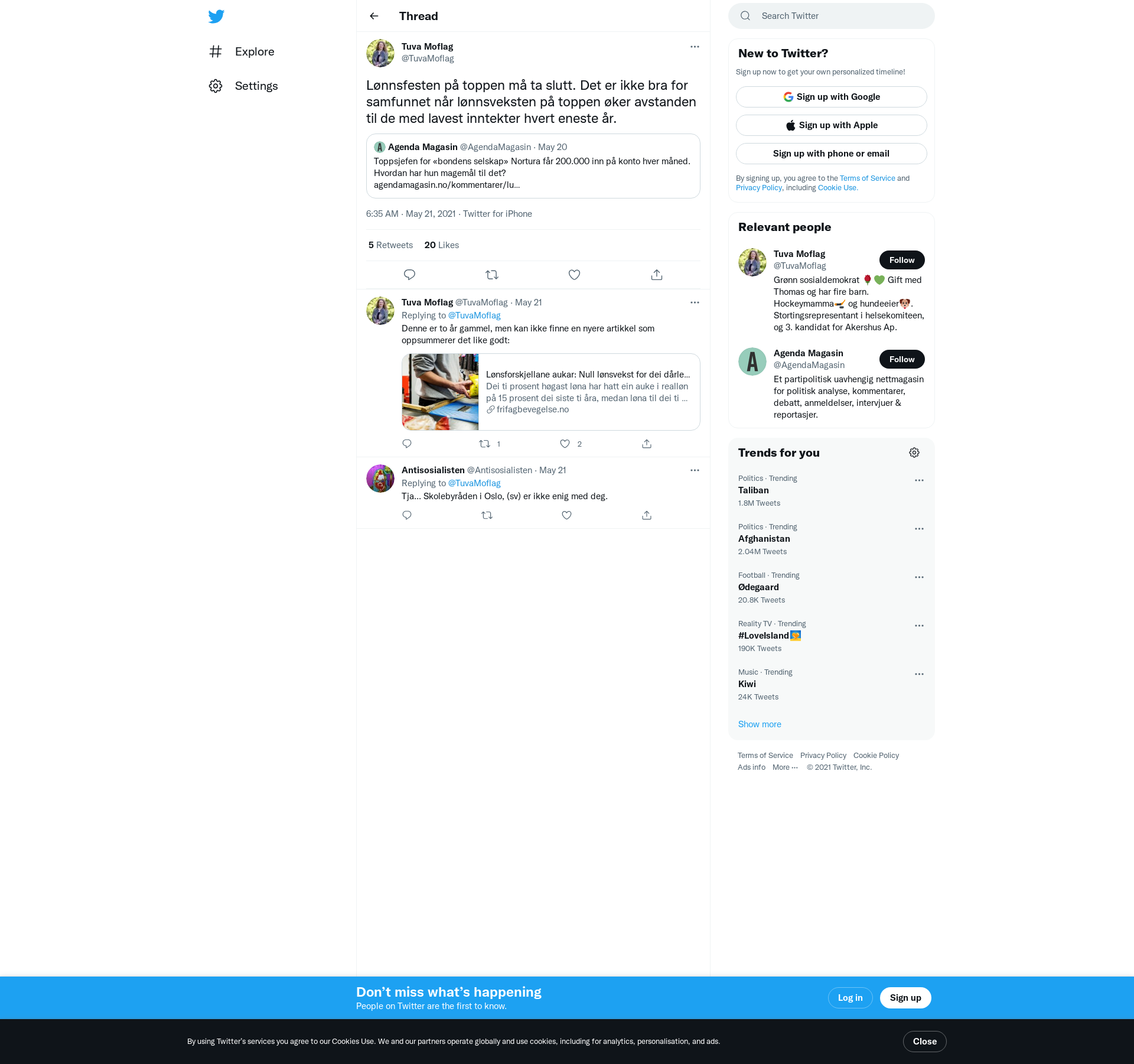1134x1064 pixels.
Task: Open the Cookie Use link in signup box
Action: pos(838,188)
